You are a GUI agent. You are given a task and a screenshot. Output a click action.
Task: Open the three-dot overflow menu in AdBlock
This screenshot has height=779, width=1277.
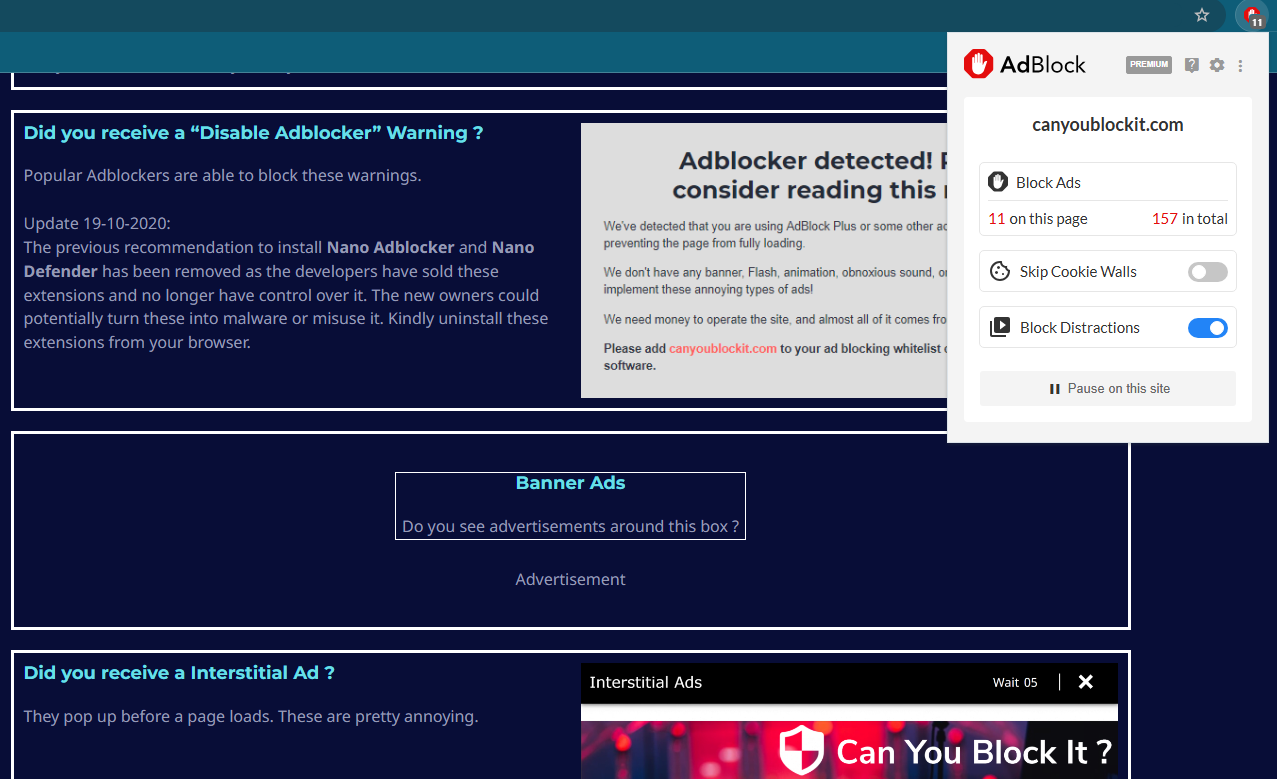pos(1240,65)
